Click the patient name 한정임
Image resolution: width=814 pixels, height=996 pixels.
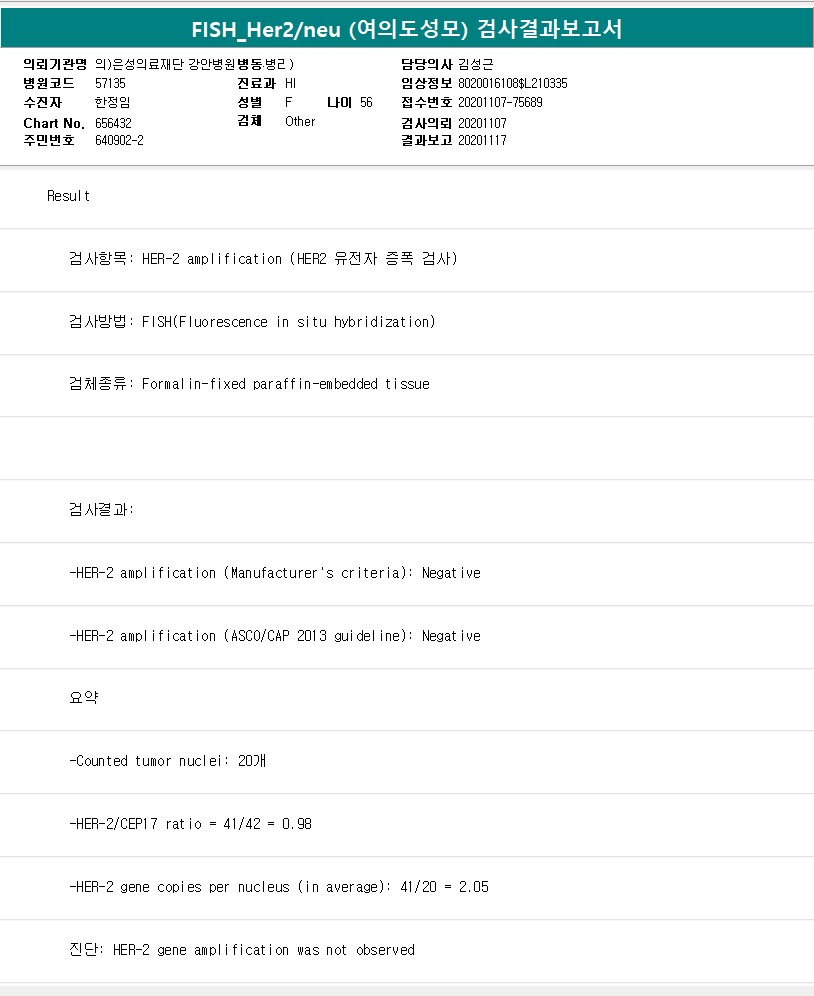113,103
